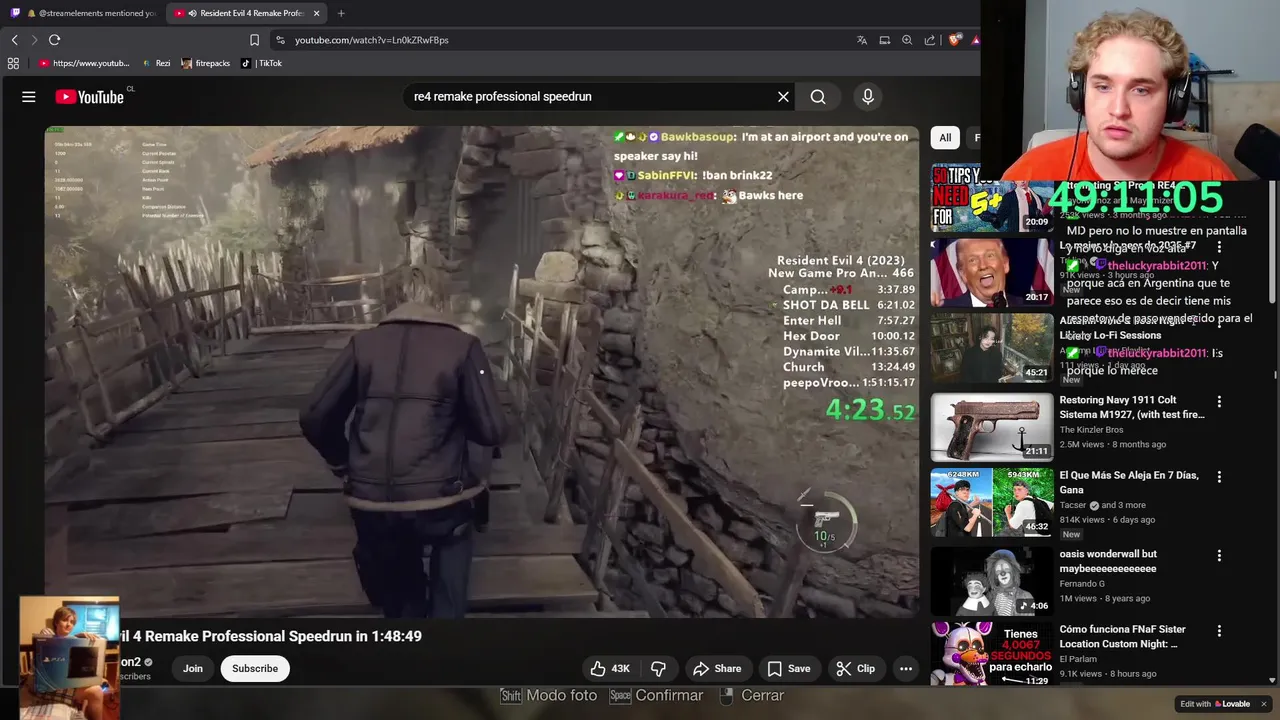Viewport: 1280px width, 720px height.
Task: Open options for El Que Más Se Aleja video
Action: (x=1219, y=476)
